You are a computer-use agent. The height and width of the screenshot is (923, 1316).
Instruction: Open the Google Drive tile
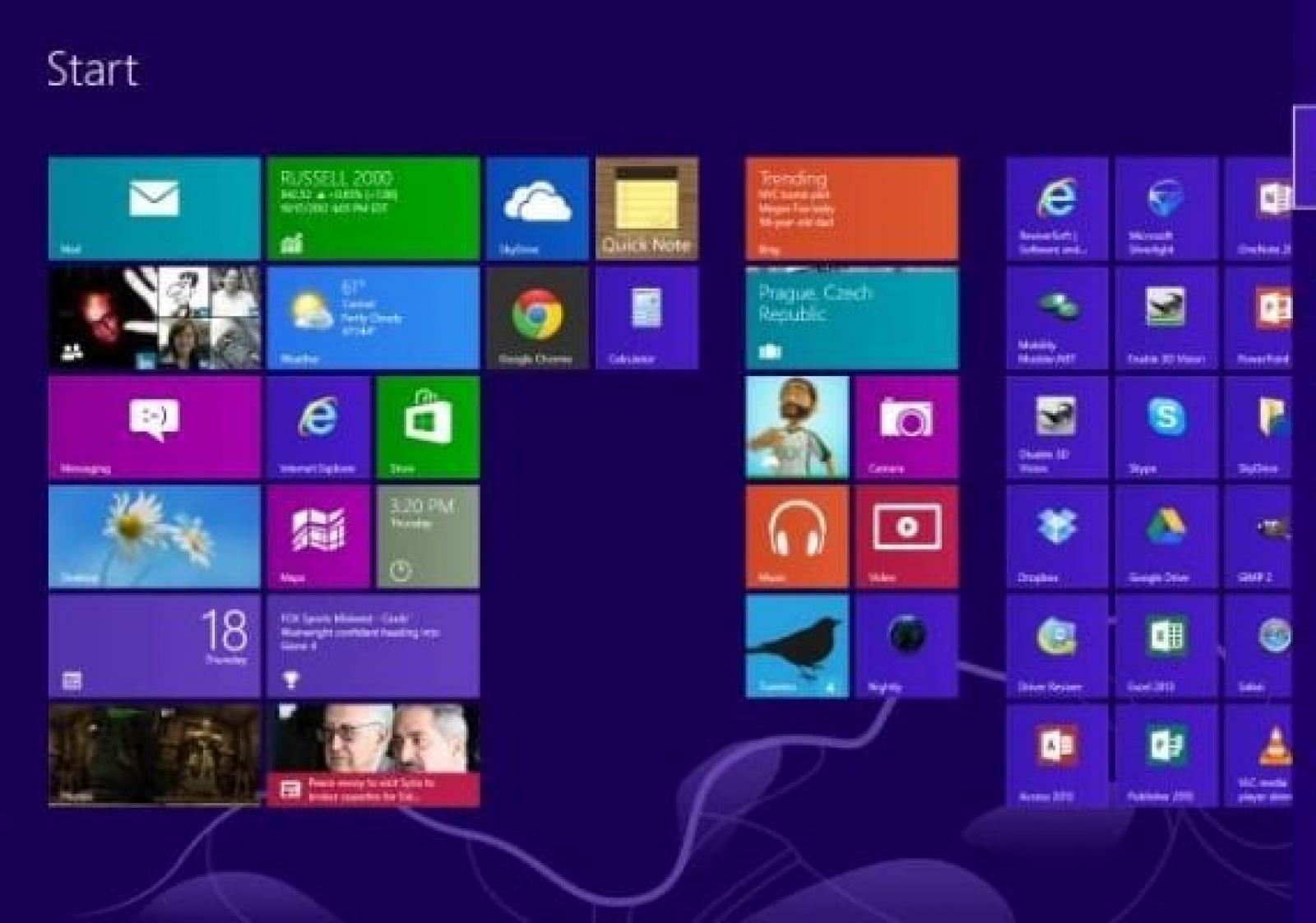1165,536
